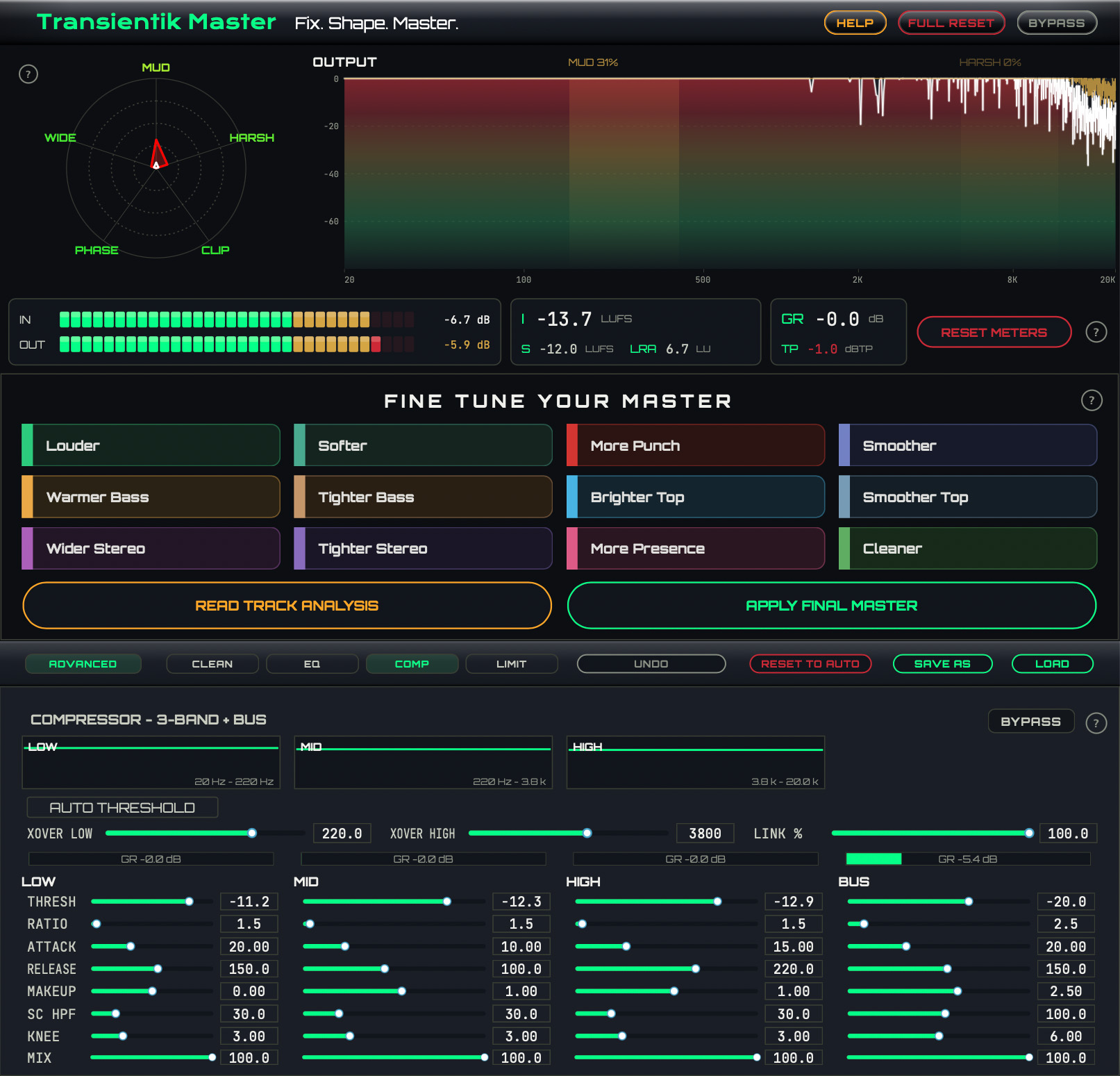Image resolution: width=1120 pixels, height=1076 pixels.
Task: Click LOW THRESH value -11.2
Action: [x=249, y=902]
